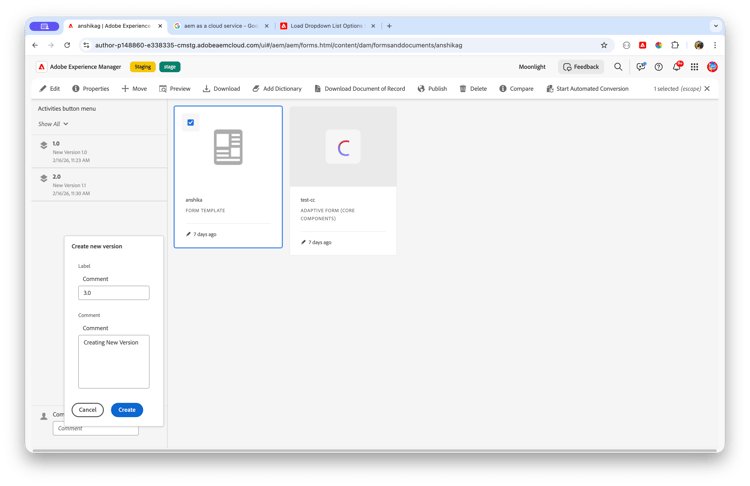
Task: Click the Edit pencil toolbar action
Action: click(x=50, y=88)
